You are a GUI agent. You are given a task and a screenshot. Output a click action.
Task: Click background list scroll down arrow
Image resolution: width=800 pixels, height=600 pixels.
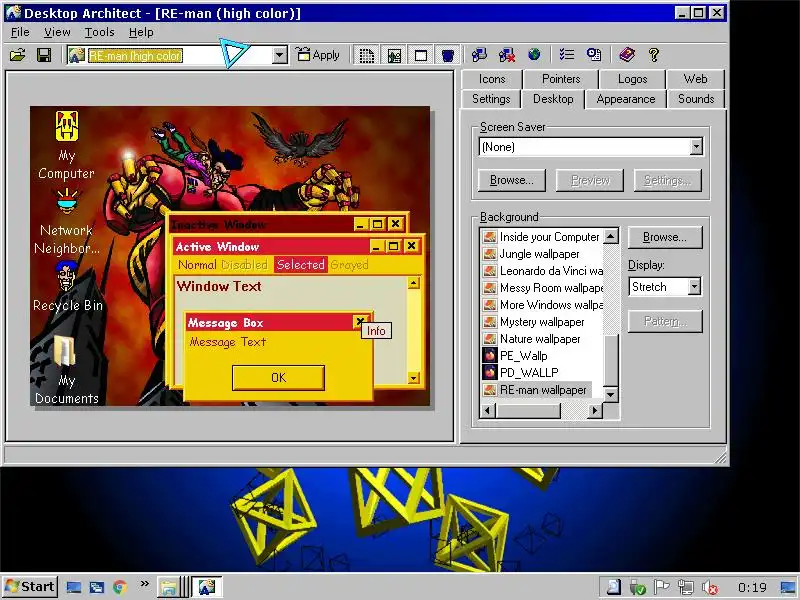click(611, 394)
